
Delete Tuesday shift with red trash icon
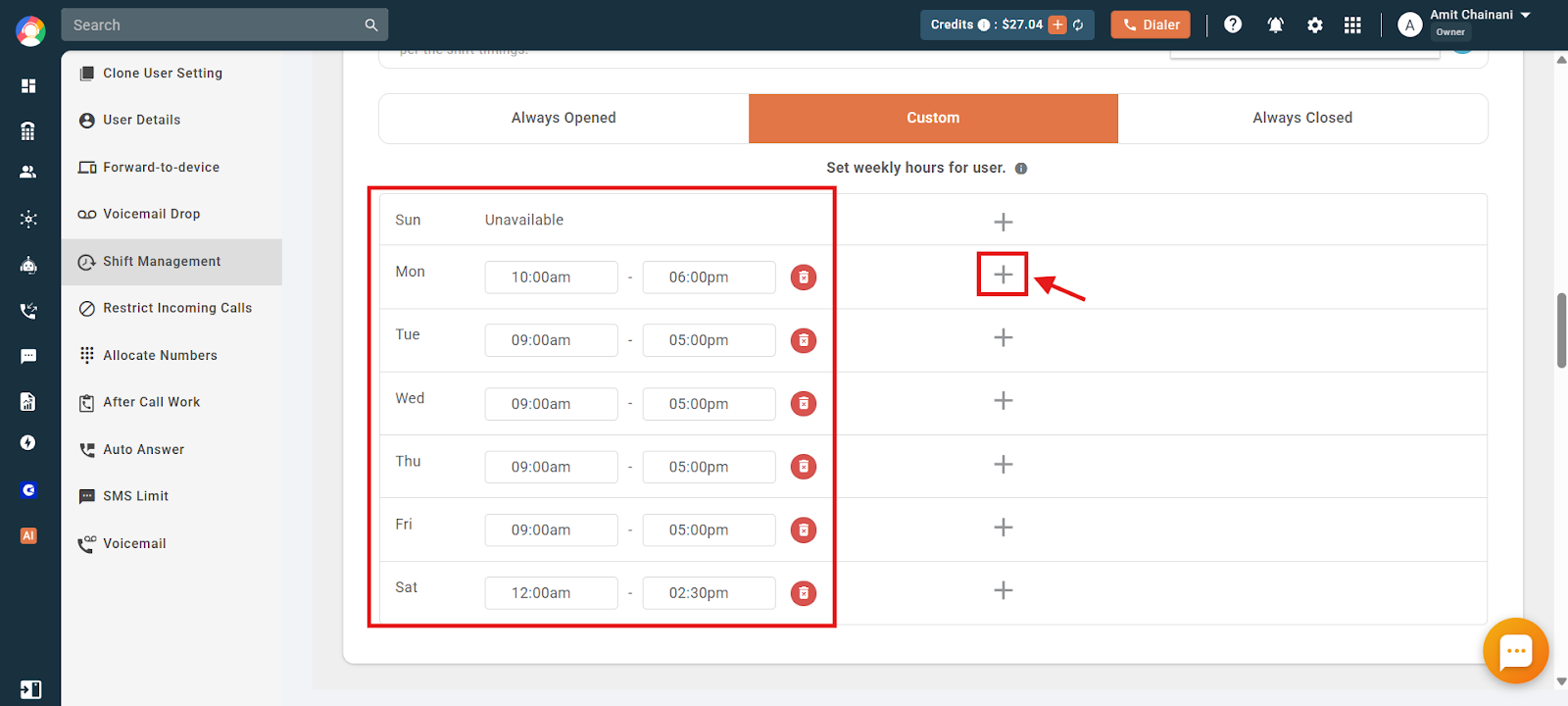(x=804, y=340)
